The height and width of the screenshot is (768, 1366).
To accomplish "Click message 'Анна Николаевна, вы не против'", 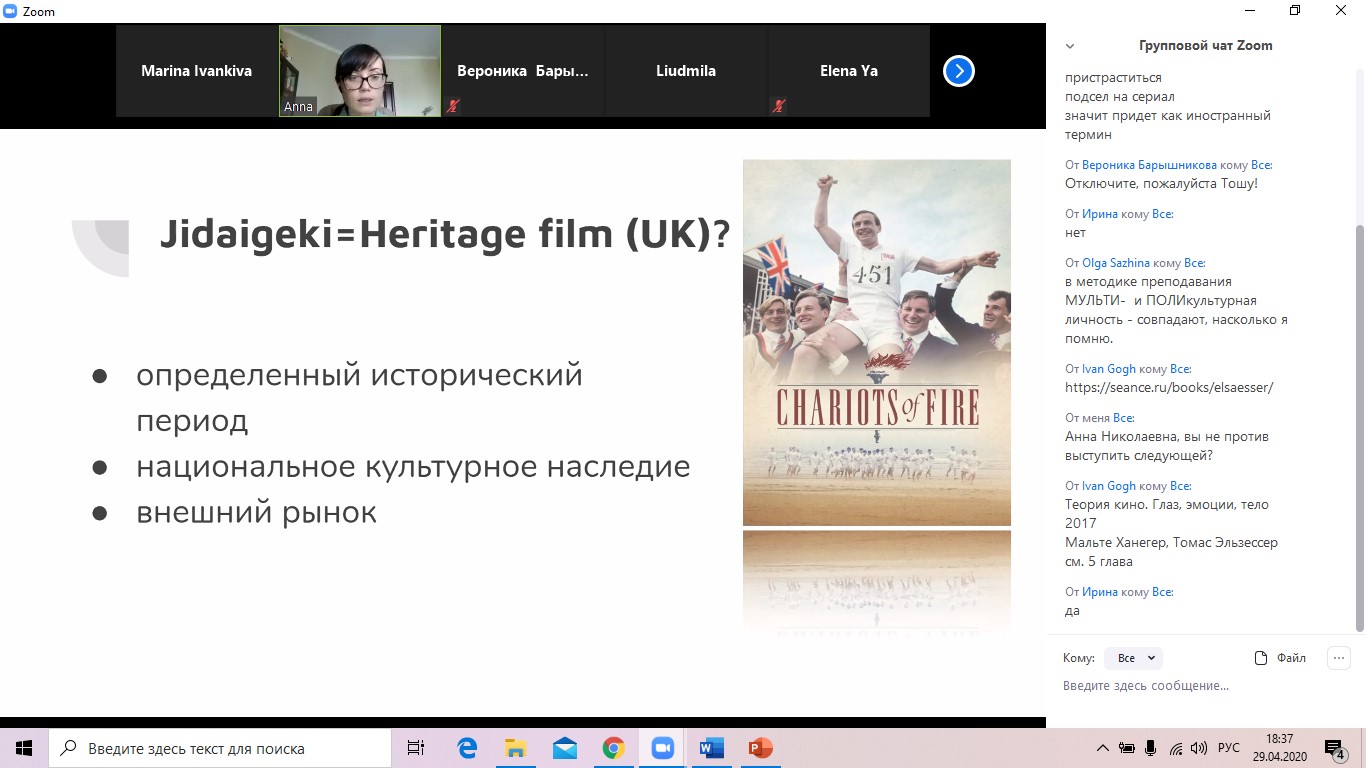I will 1167,437.
